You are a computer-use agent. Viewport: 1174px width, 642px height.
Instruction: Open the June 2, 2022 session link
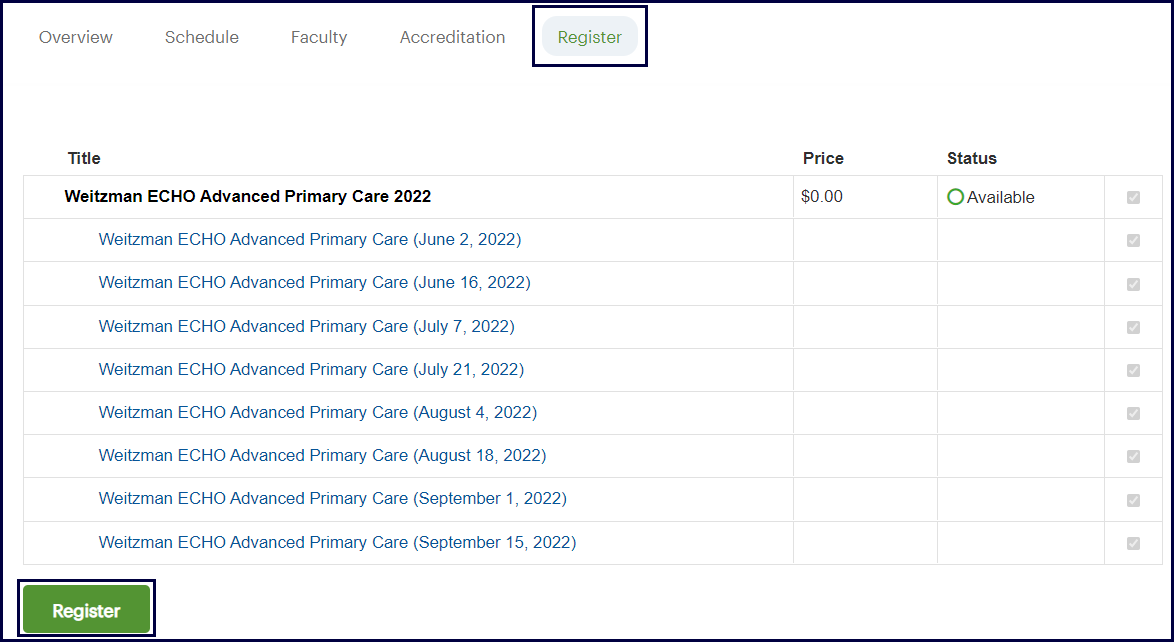point(310,240)
